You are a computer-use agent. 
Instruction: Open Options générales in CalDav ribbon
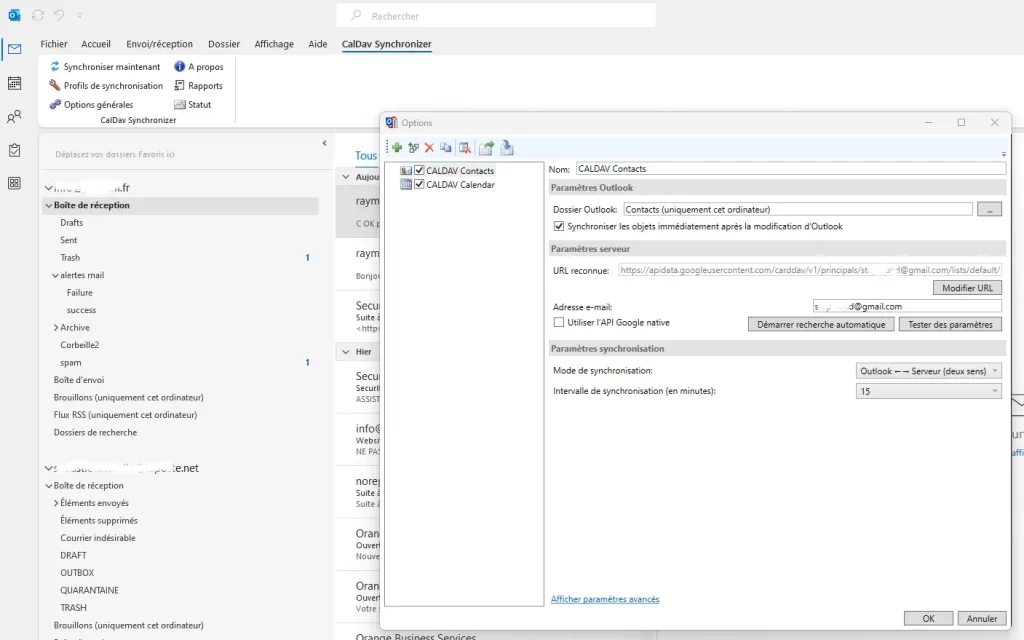(x=91, y=104)
